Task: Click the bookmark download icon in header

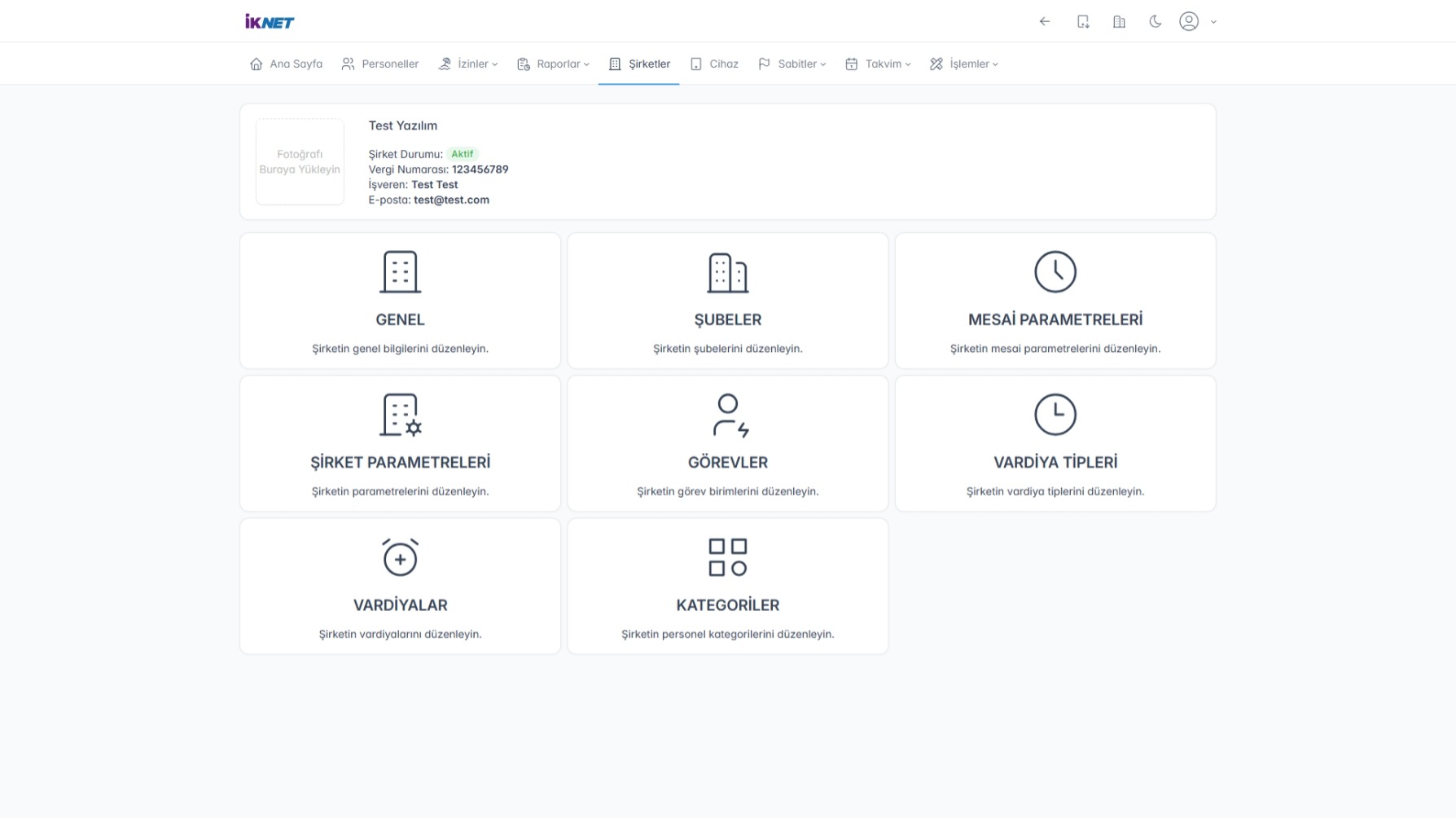Action: click(x=1082, y=22)
